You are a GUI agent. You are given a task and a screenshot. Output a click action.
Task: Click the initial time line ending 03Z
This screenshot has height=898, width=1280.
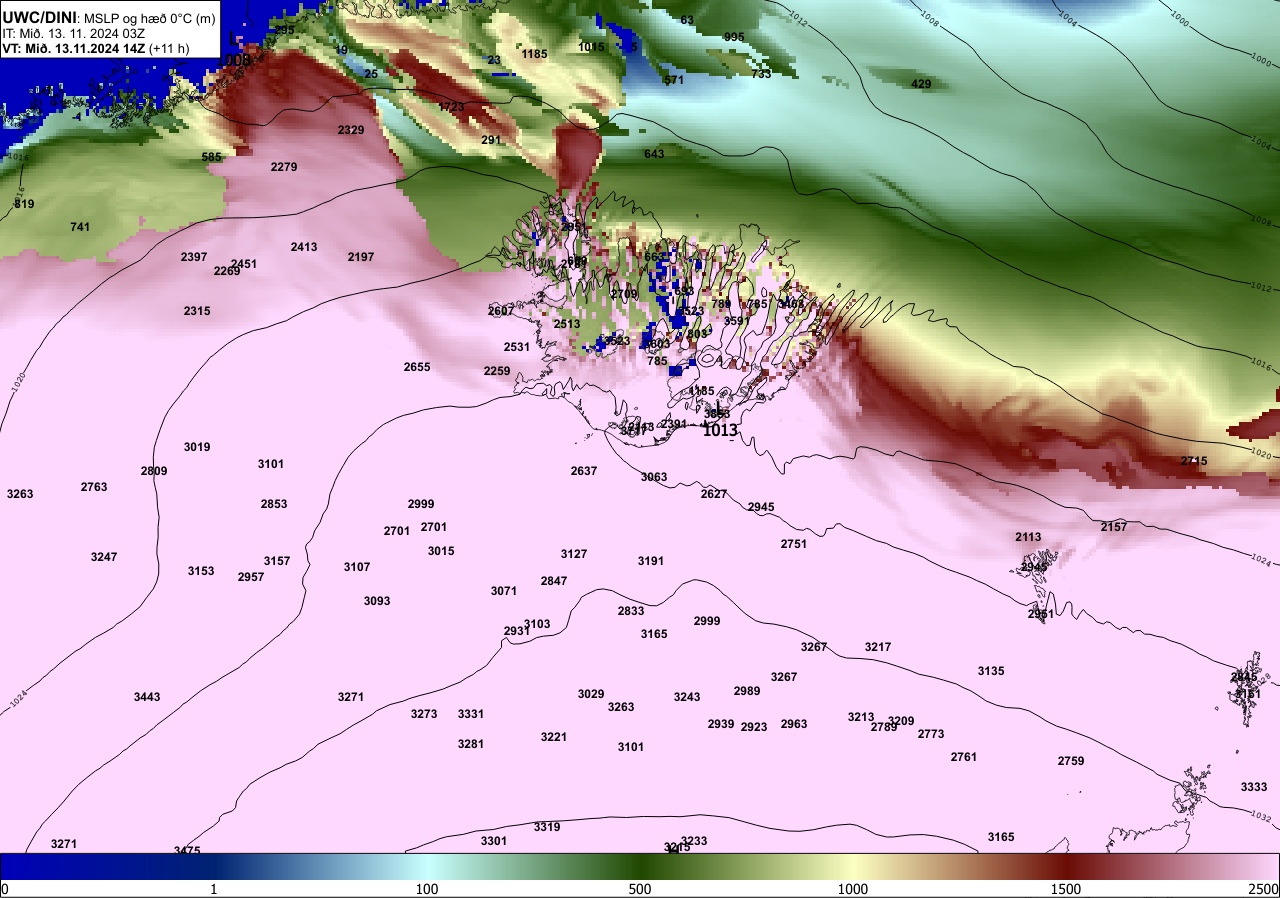coord(74,33)
